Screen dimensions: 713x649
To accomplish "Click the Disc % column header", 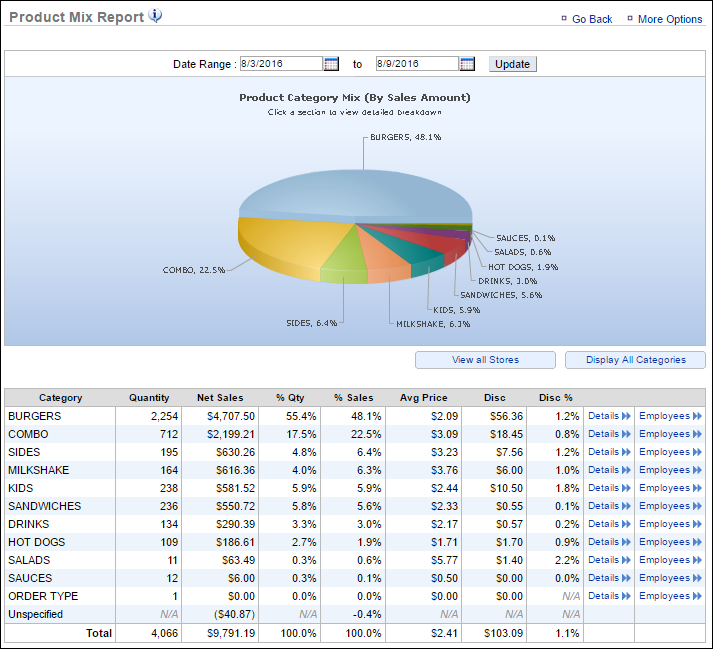I will pos(556,397).
